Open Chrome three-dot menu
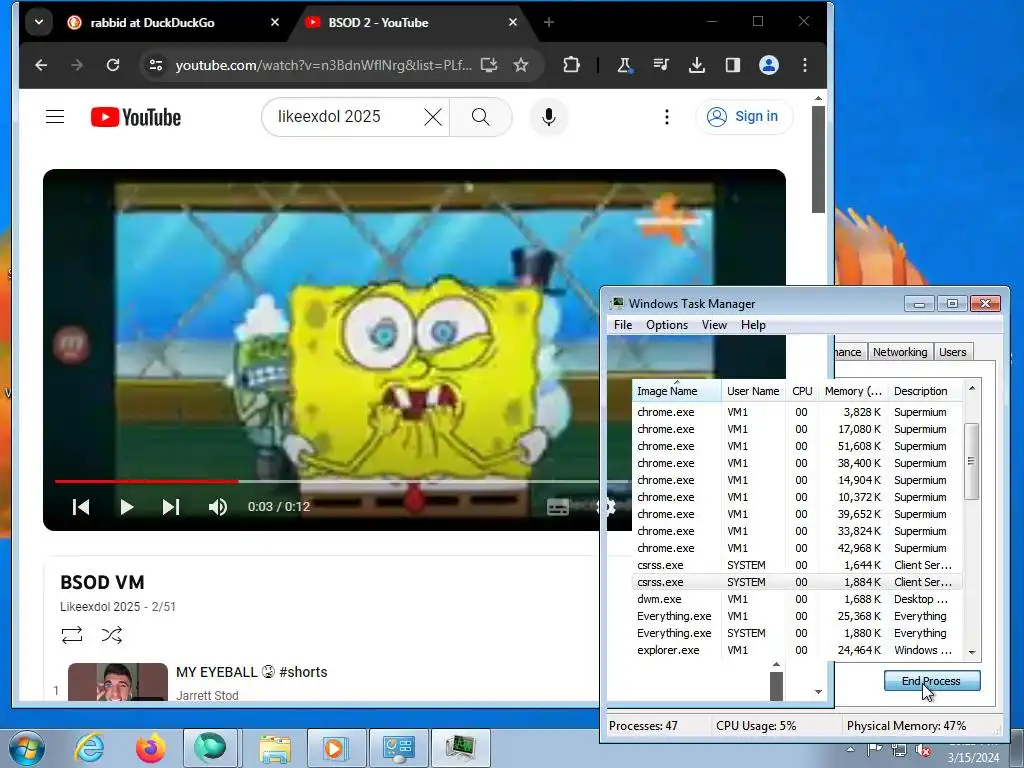The height and width of the screenshot is (768, 1024). point(805,65)
